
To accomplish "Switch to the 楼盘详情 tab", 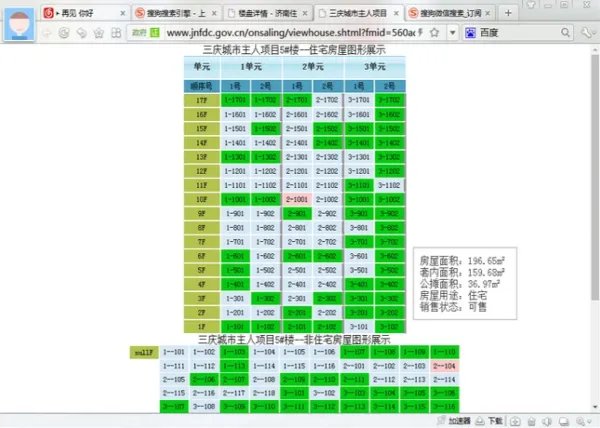I will [x=267, y=13].
